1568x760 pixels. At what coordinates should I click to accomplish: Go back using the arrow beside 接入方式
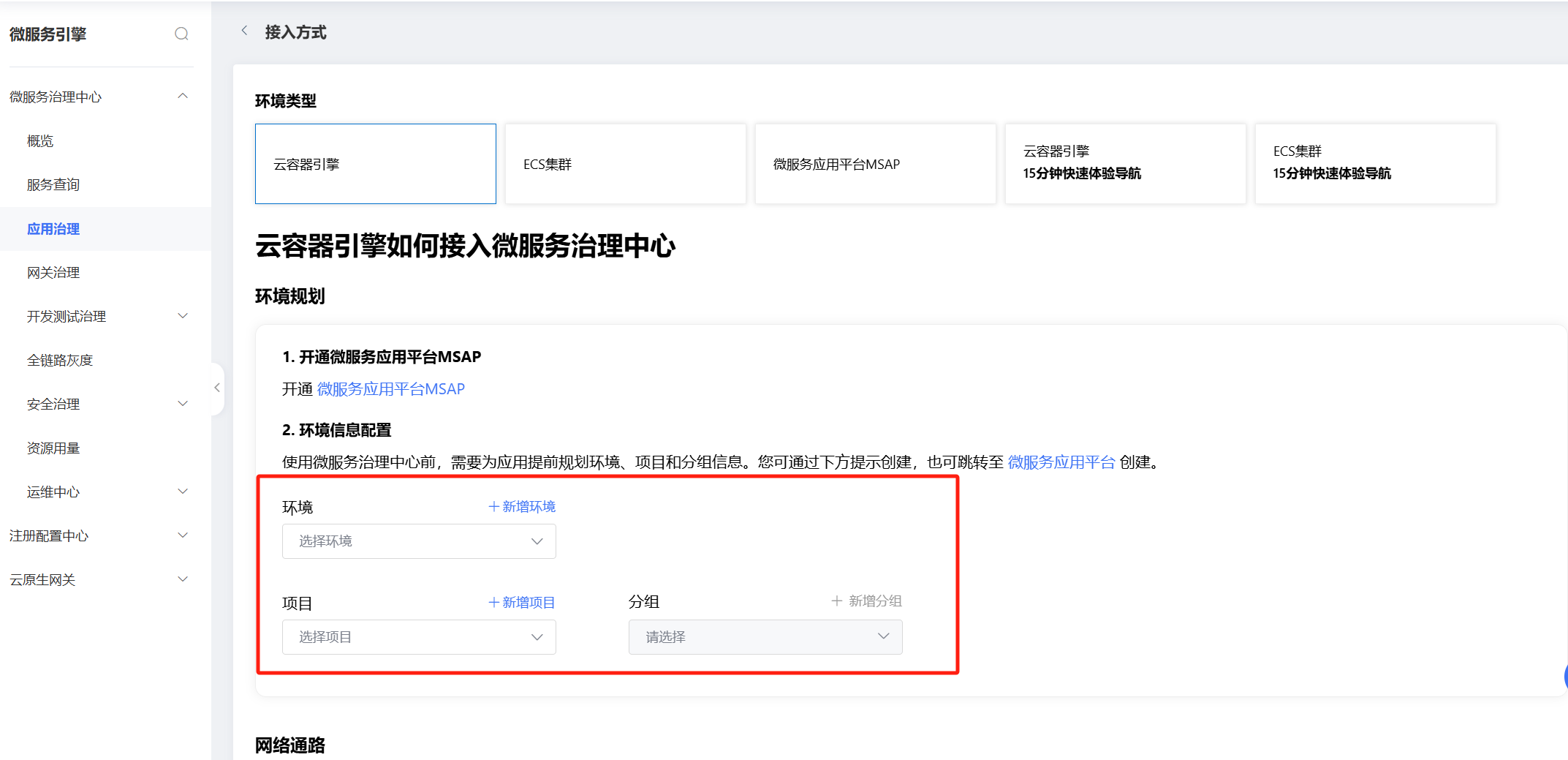click(244, 31)
